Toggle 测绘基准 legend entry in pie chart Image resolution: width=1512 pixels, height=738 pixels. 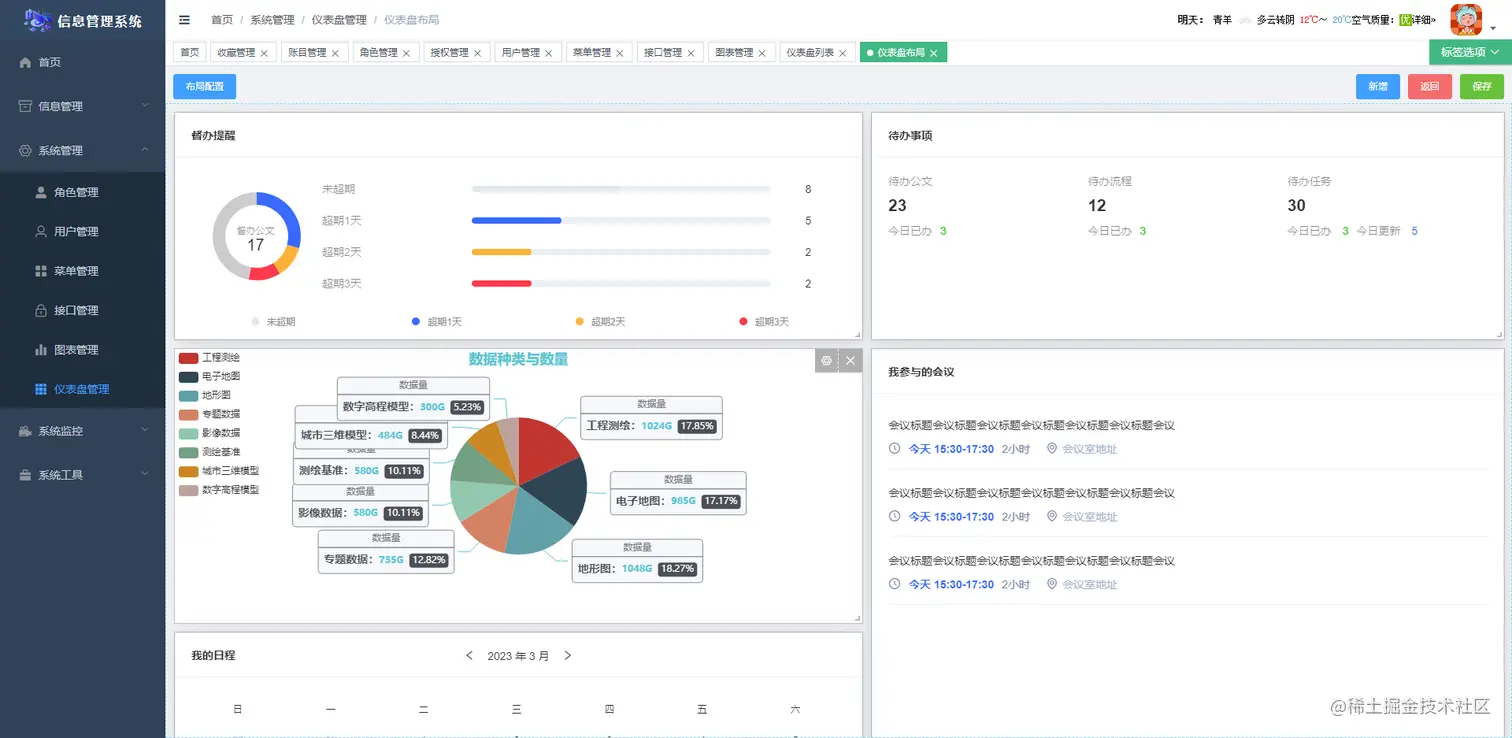pos(209,452)
